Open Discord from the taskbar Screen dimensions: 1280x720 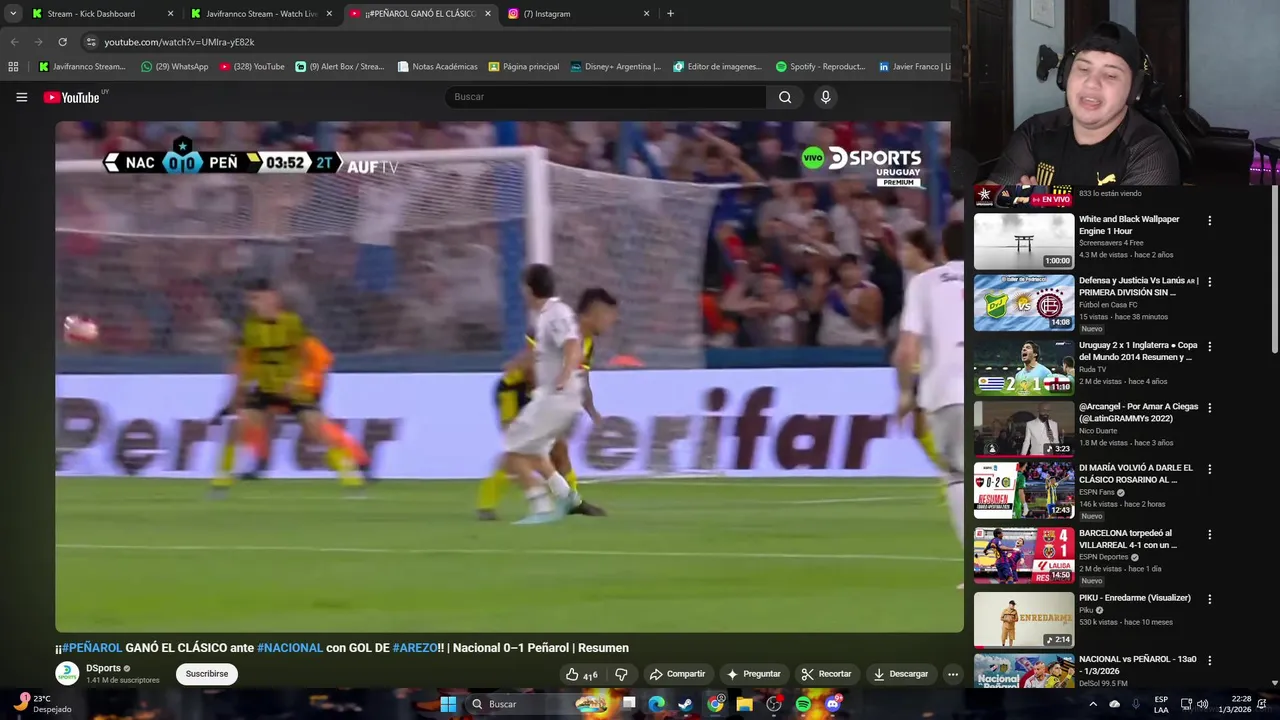(833, 704)
